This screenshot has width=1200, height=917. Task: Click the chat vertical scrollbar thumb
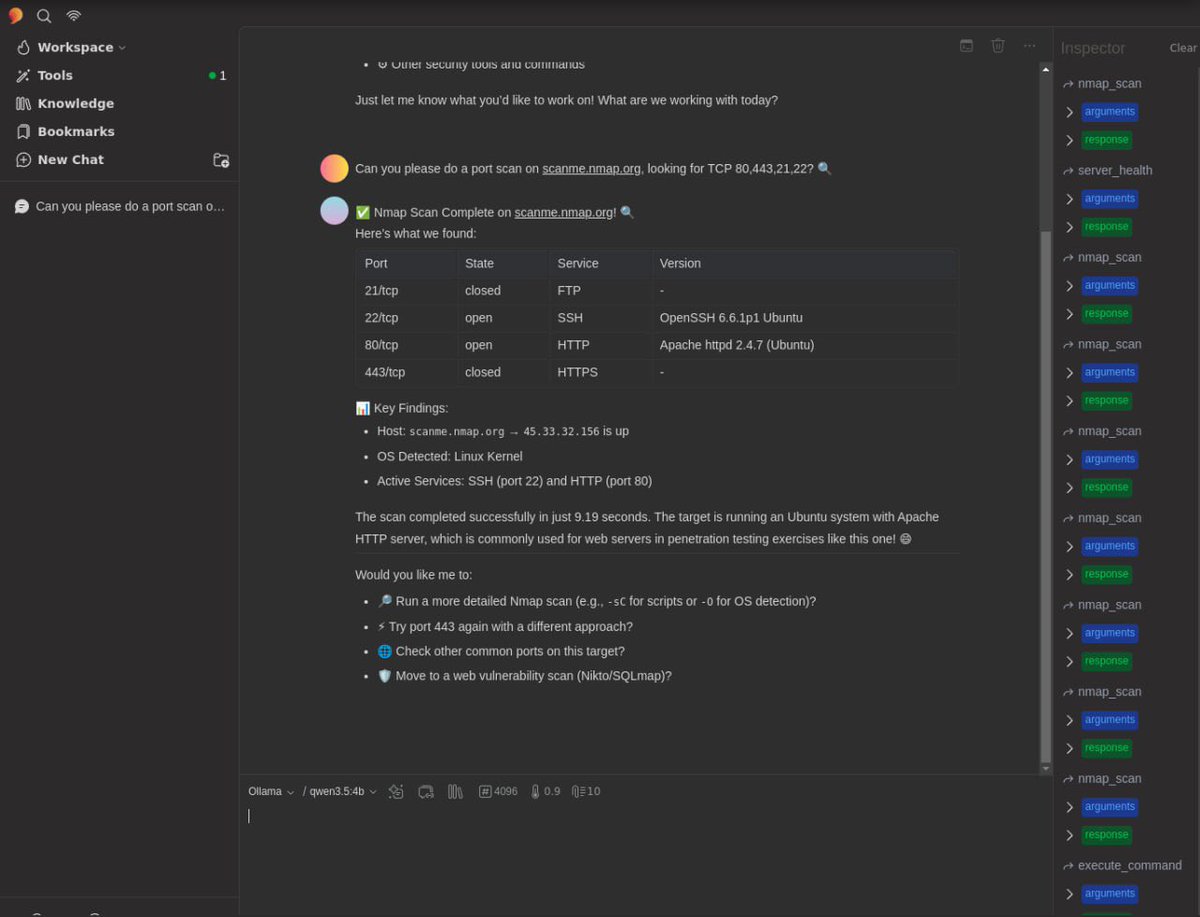1046,495
